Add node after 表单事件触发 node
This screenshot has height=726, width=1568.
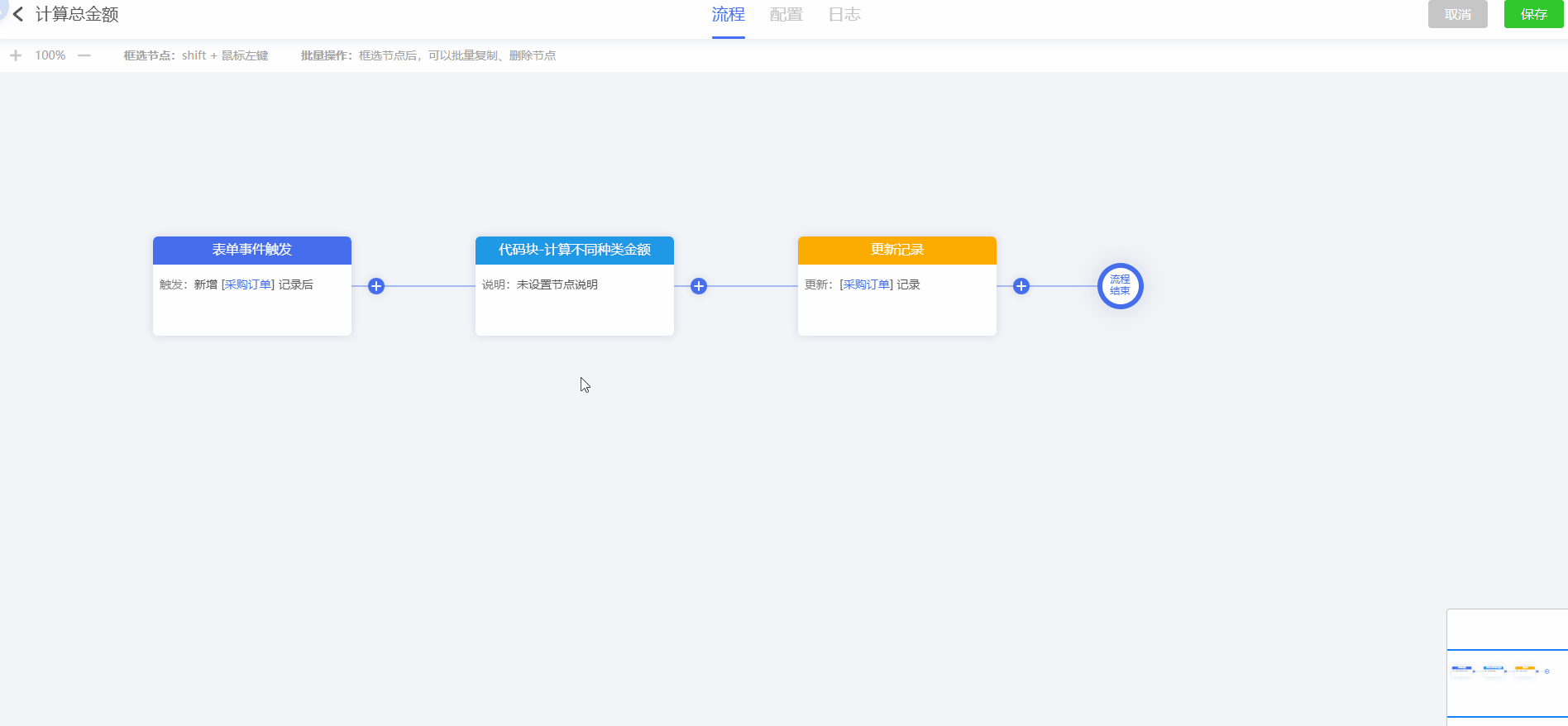click(x=376, y=286)
